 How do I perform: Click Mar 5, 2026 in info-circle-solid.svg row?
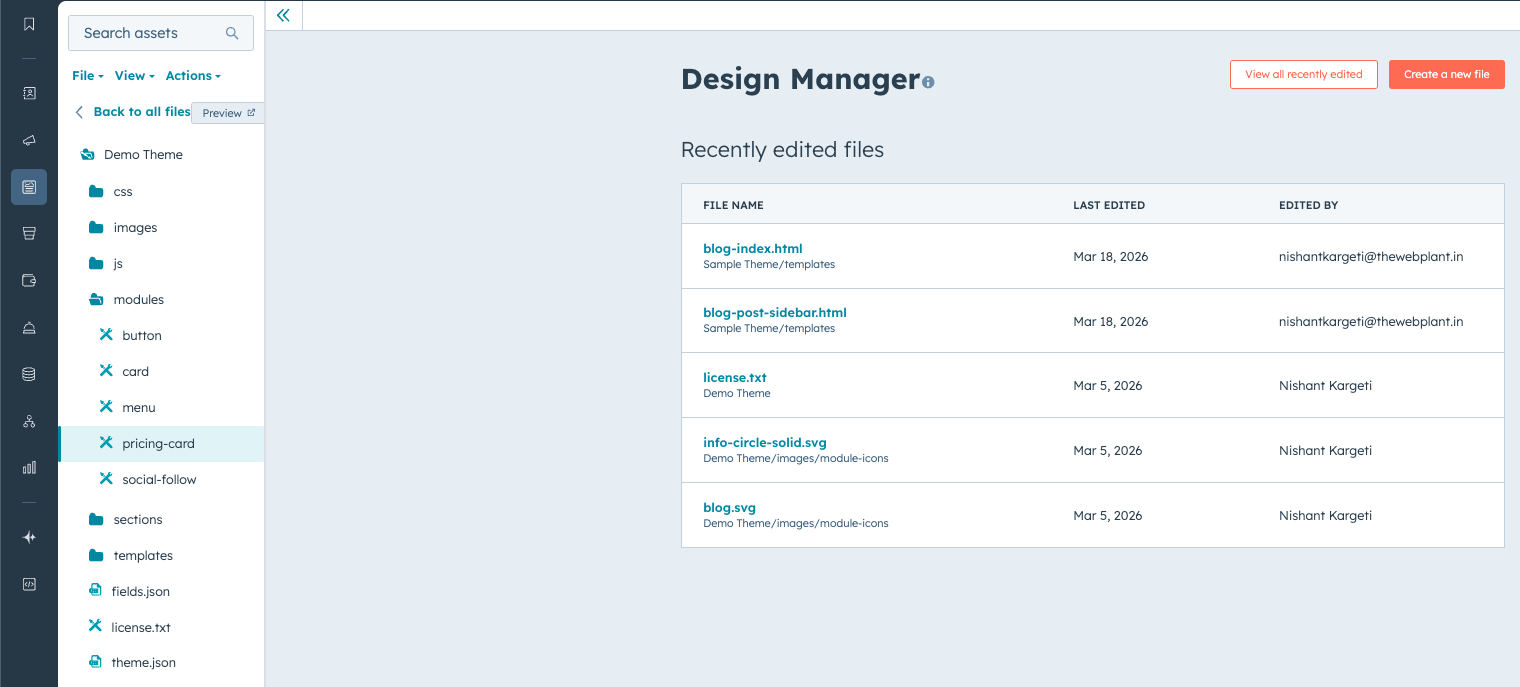point(1108,450)
